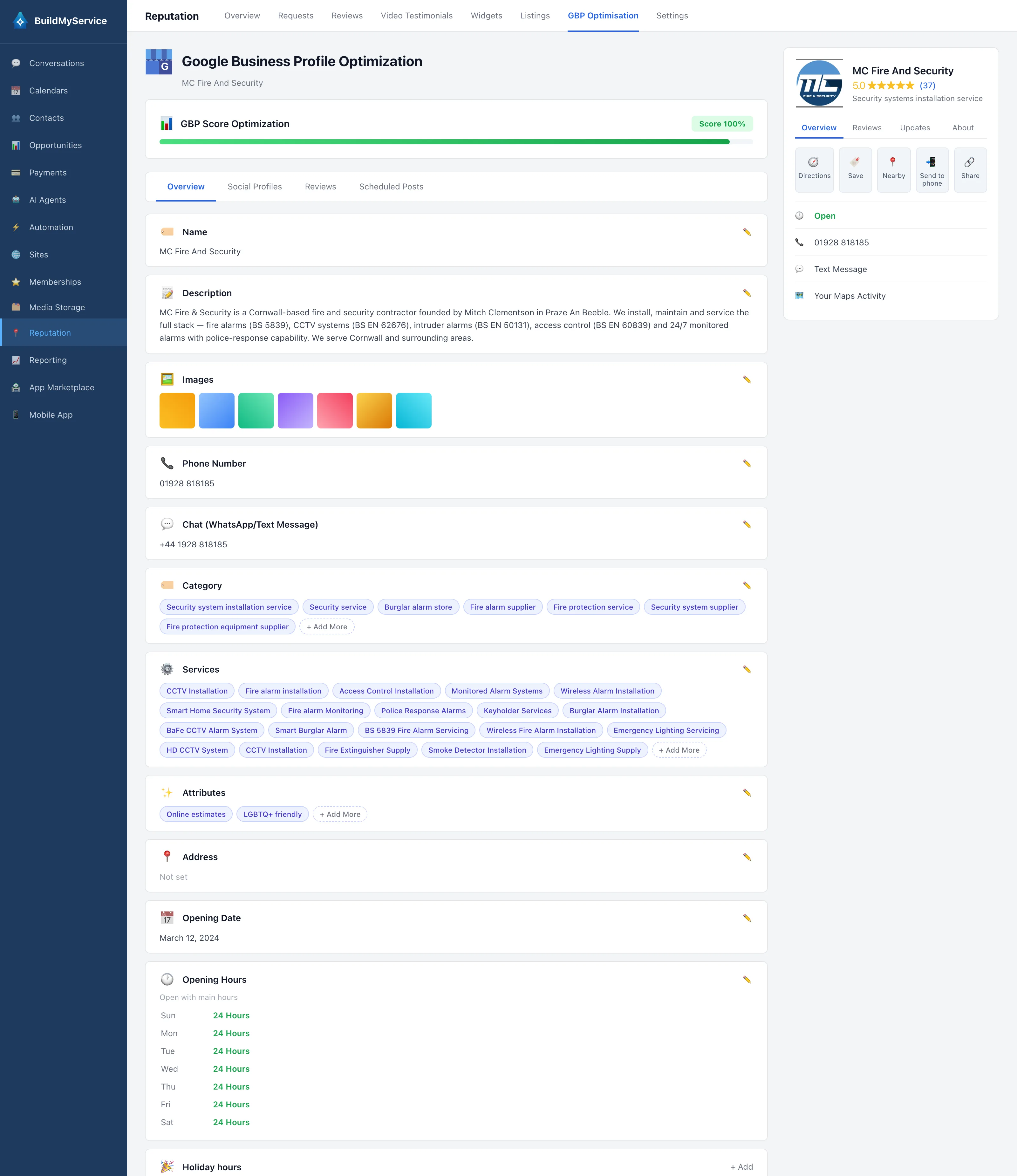Open the Listings tab
Screen dimensions: 1017x1176
[535, 16]
